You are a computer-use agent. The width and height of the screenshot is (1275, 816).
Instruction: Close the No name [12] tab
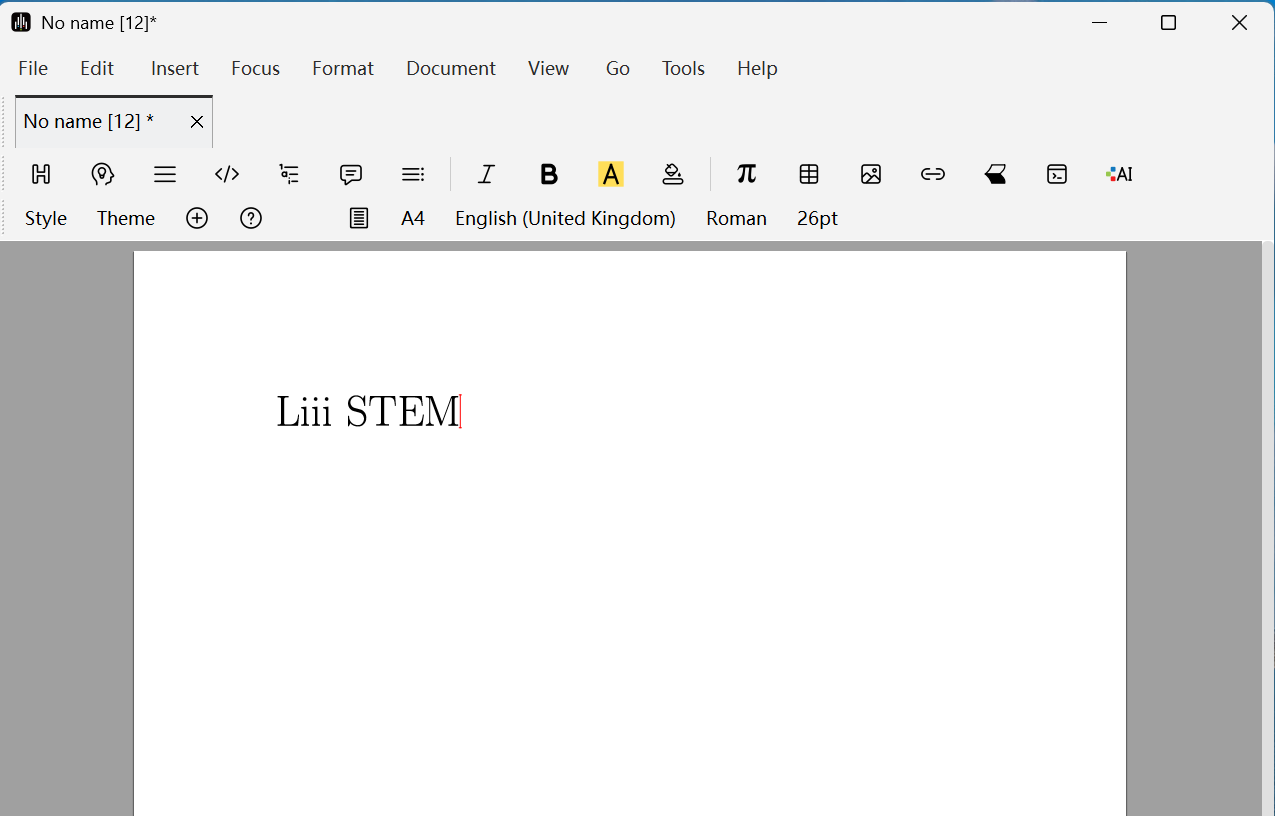(197, 122)
